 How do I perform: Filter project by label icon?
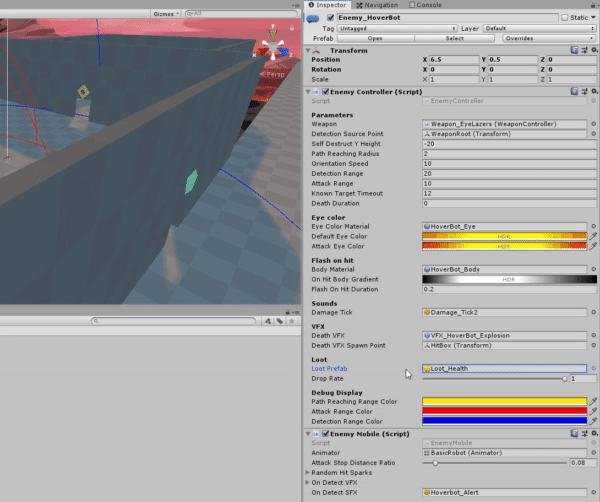tap(280, 321)
